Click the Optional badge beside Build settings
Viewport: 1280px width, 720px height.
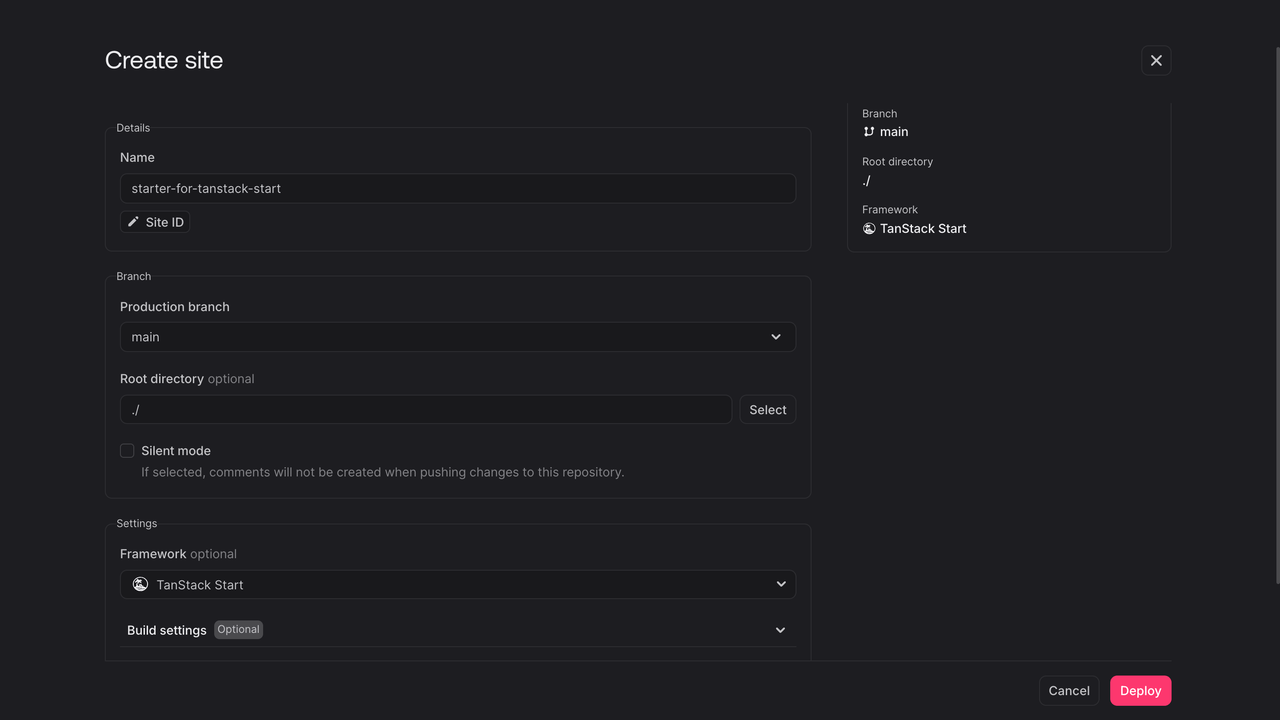click(238, 629)
